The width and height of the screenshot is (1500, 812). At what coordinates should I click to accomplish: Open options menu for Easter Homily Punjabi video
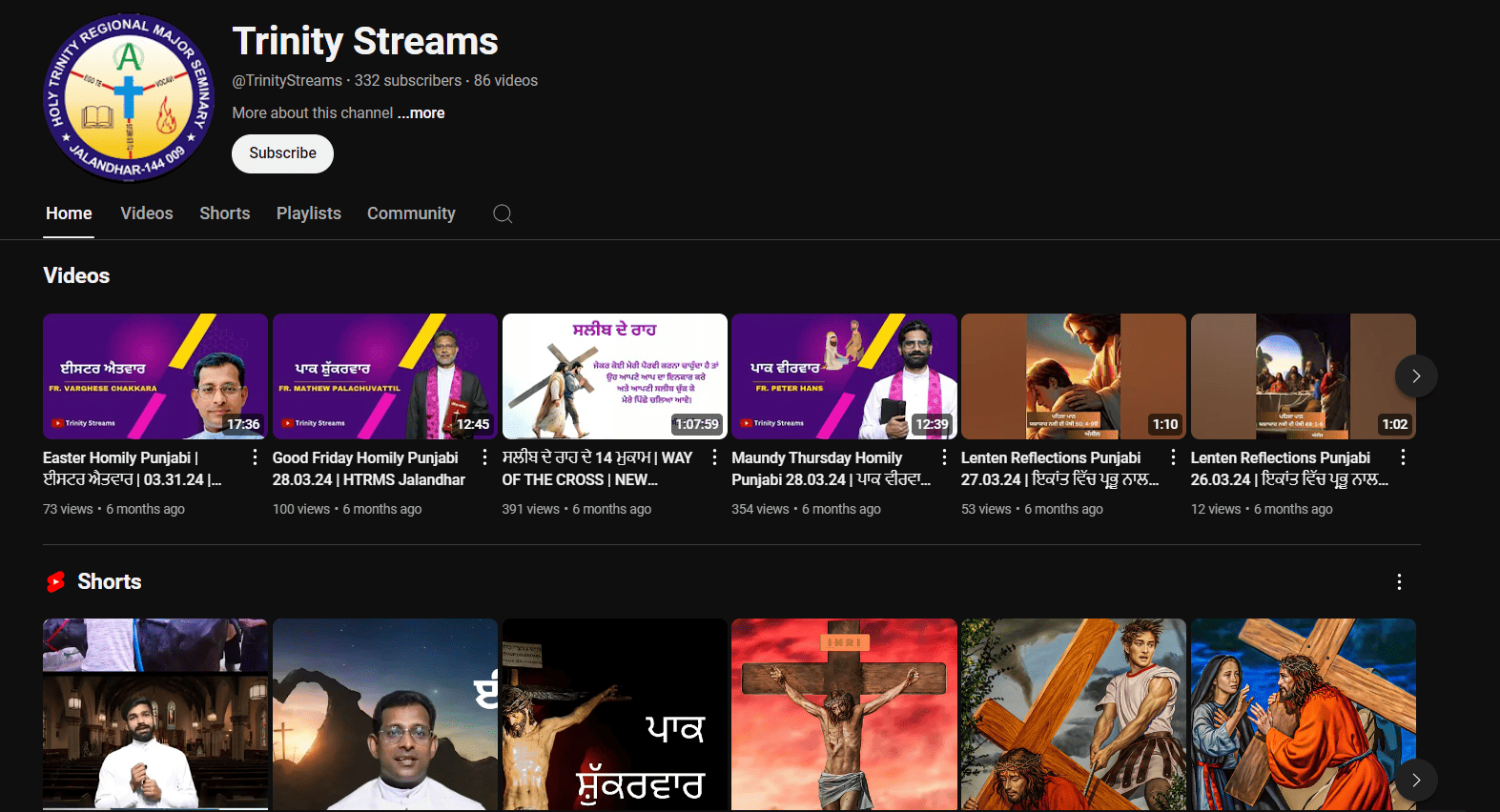click(255, 457)
